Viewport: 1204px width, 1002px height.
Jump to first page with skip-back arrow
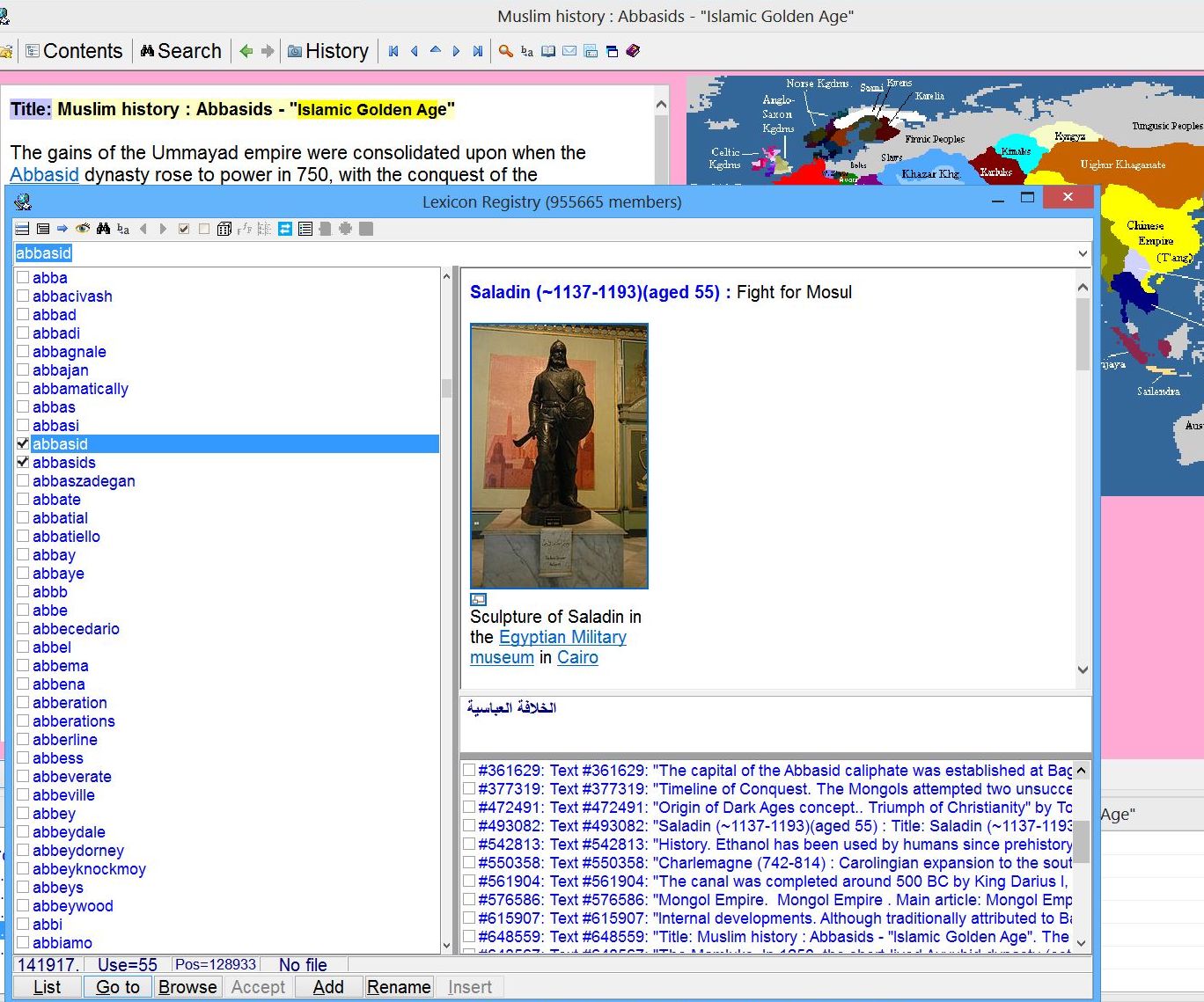pyautogui.click(x=393, y=51)
